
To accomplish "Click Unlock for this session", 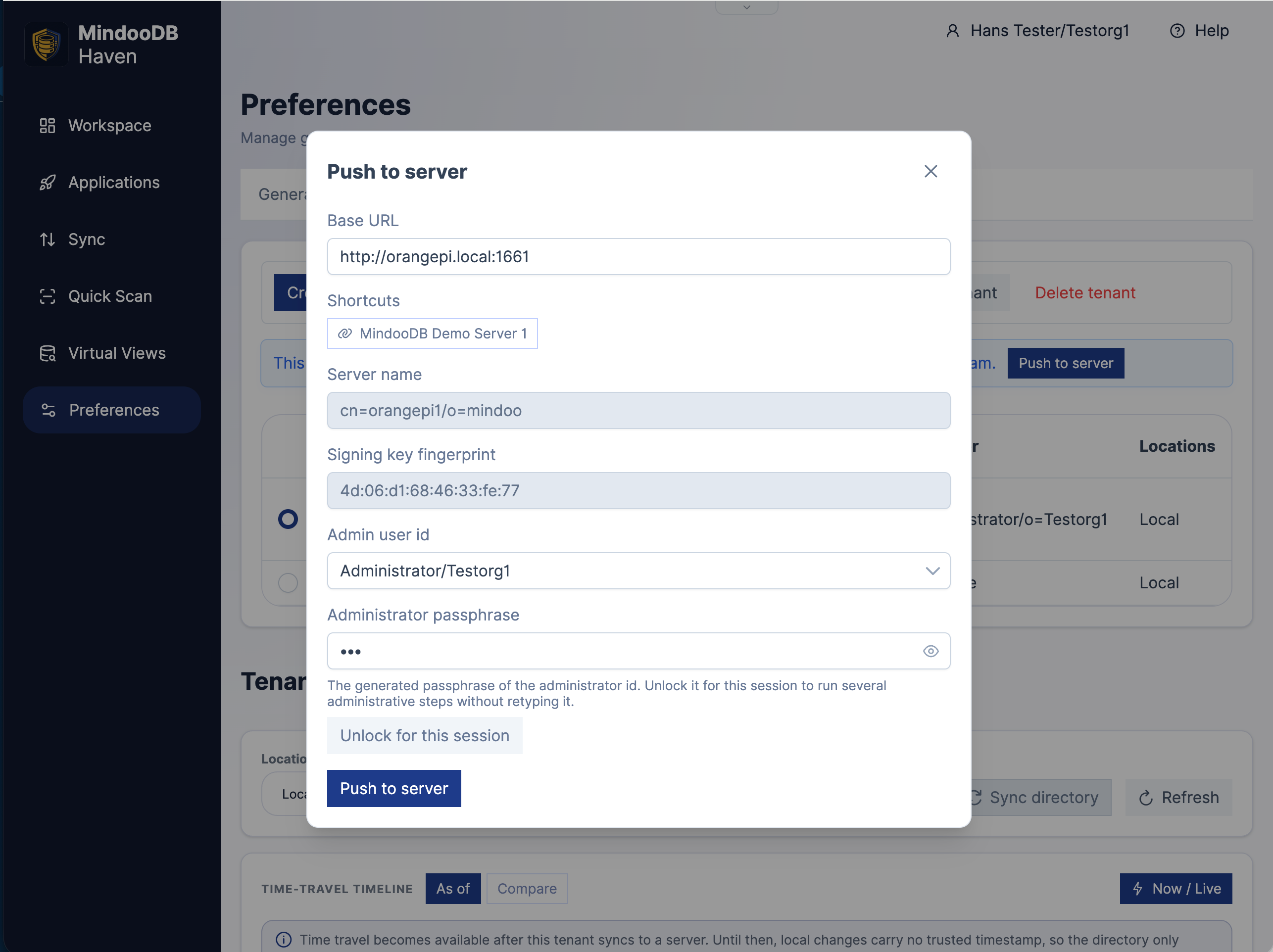I will (x=425, y=736).
